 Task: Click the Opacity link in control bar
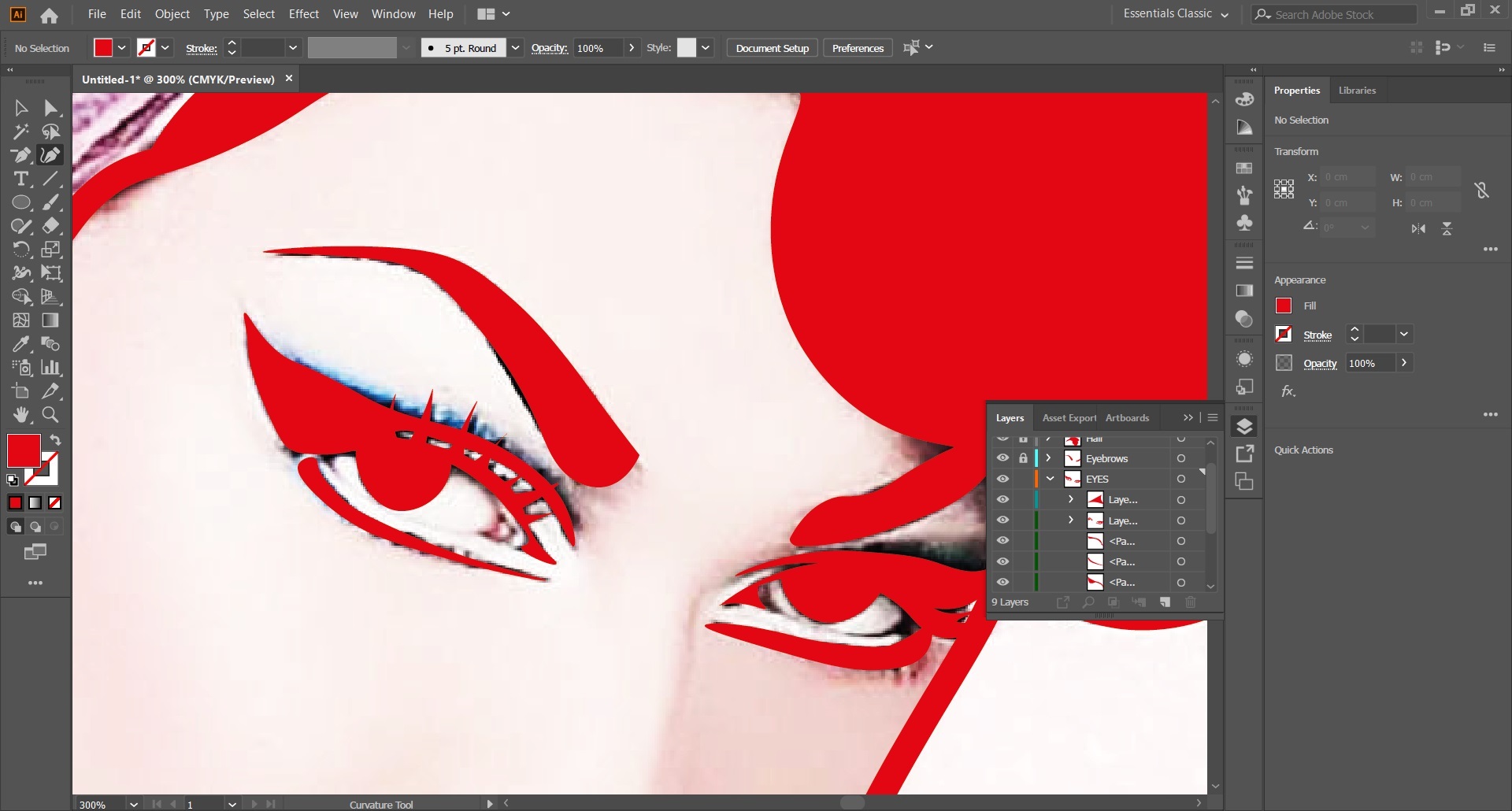[549, 48]
